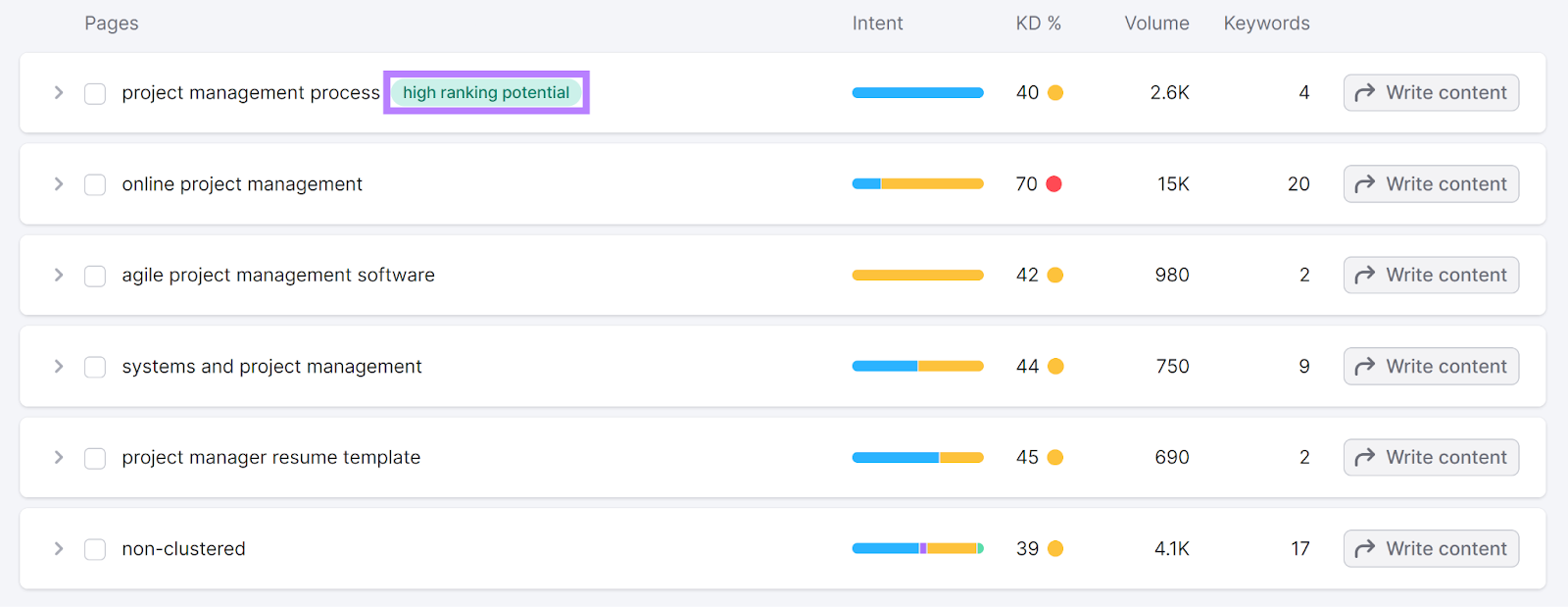Expand the project manager resume template row
1568x607 pixels.
click(x=59, y=458)
